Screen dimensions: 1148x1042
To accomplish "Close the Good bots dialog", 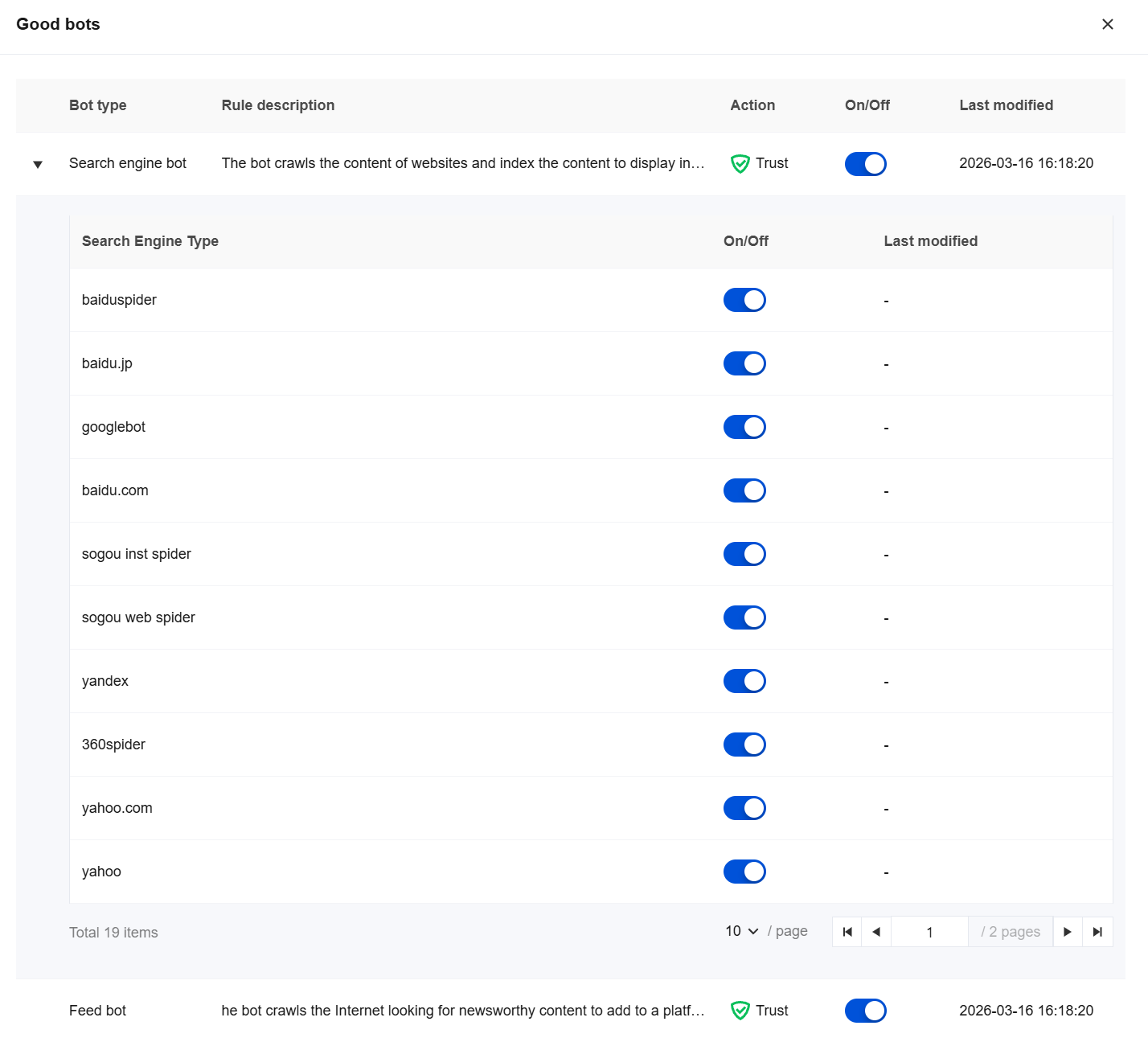I will (x=1107, y=24).
